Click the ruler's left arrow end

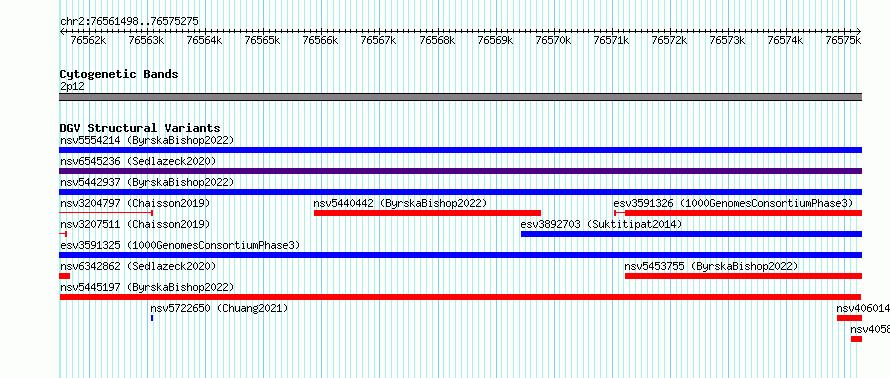point(62,31)
